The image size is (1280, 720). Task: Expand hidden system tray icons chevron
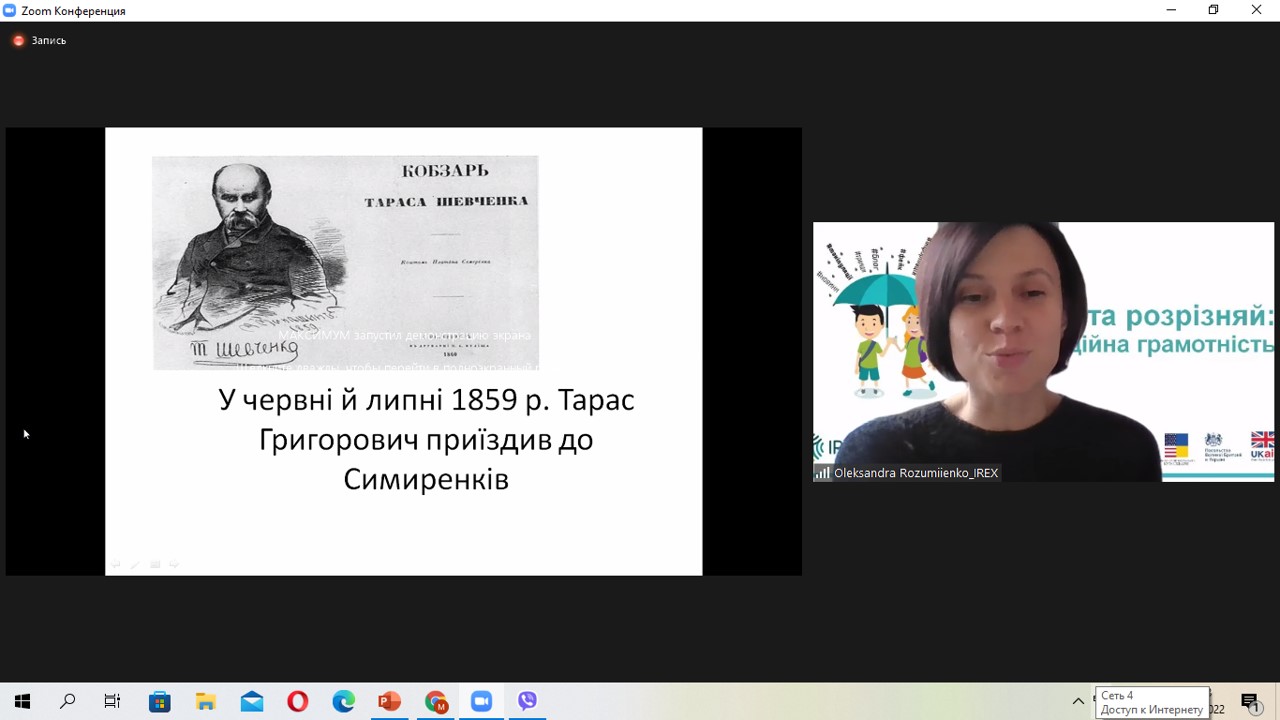click(x=1078, y=702)
